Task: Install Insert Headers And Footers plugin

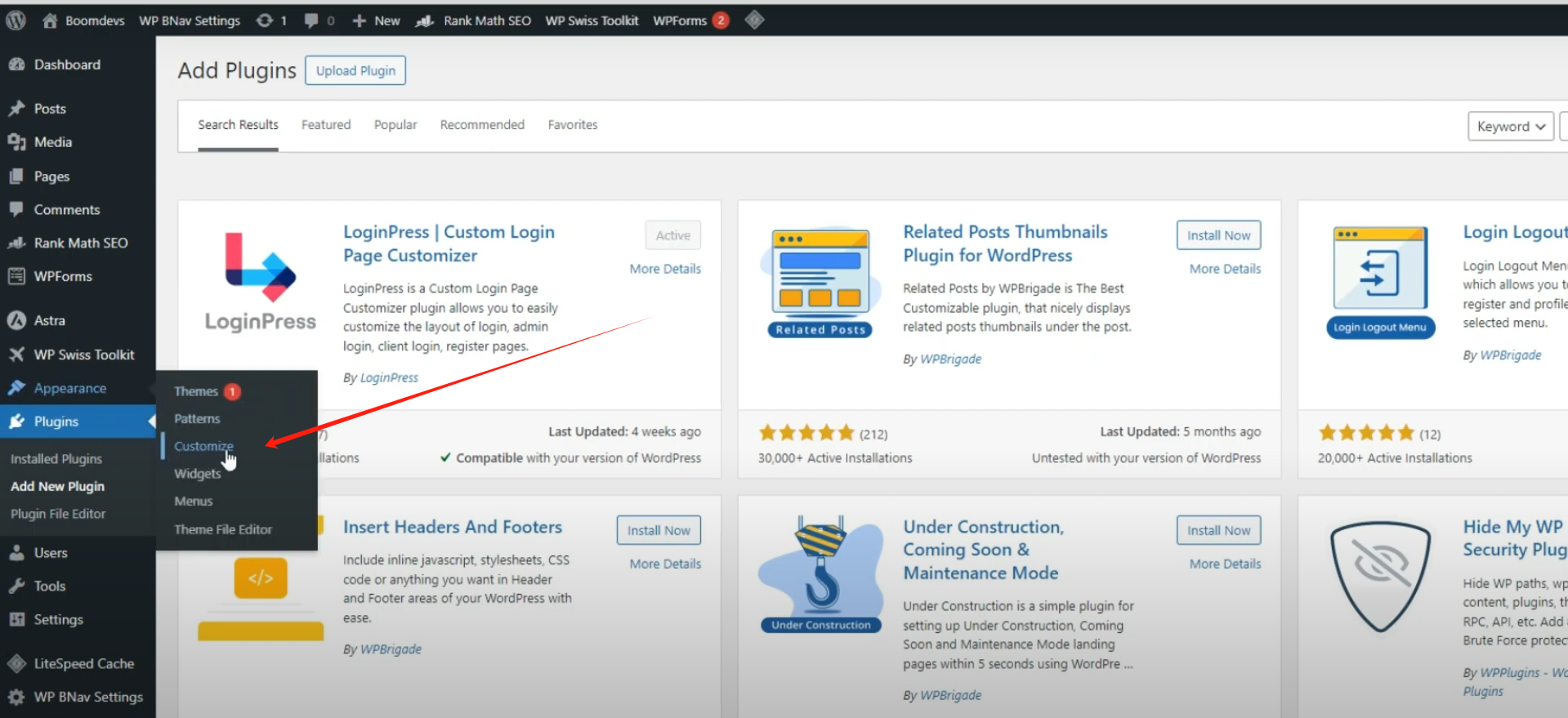Action: [659, 530]
